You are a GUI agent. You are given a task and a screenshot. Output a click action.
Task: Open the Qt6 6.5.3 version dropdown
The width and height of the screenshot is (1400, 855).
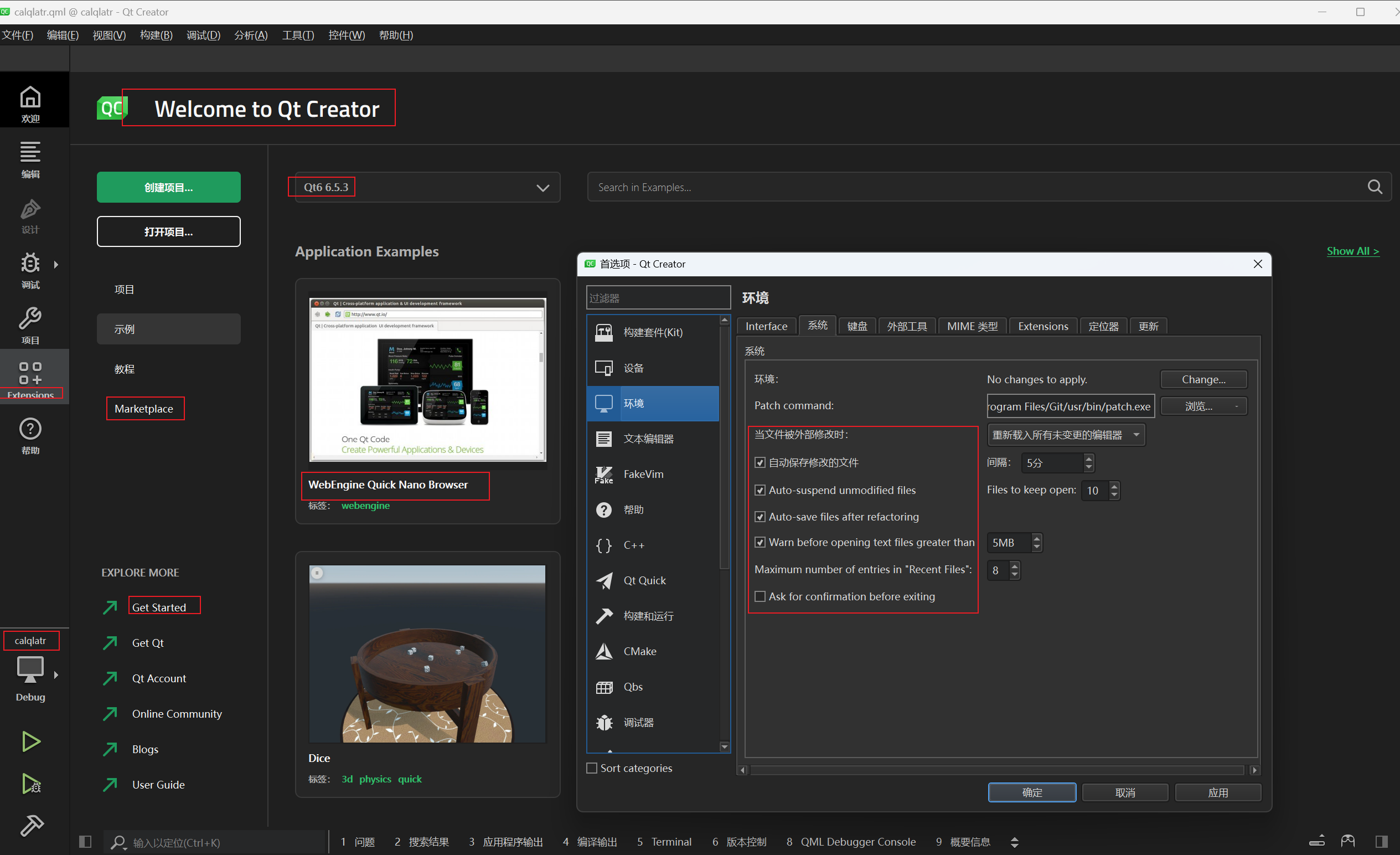coord(428,187)
